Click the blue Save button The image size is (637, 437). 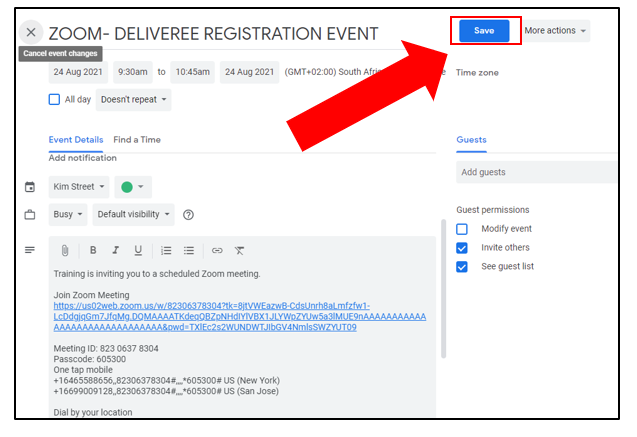[x=484, y=30]
